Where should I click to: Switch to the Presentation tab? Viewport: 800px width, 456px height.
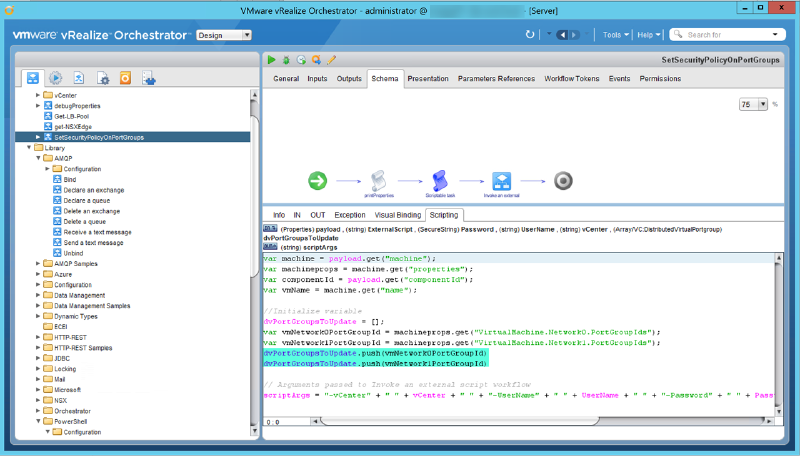428,79
